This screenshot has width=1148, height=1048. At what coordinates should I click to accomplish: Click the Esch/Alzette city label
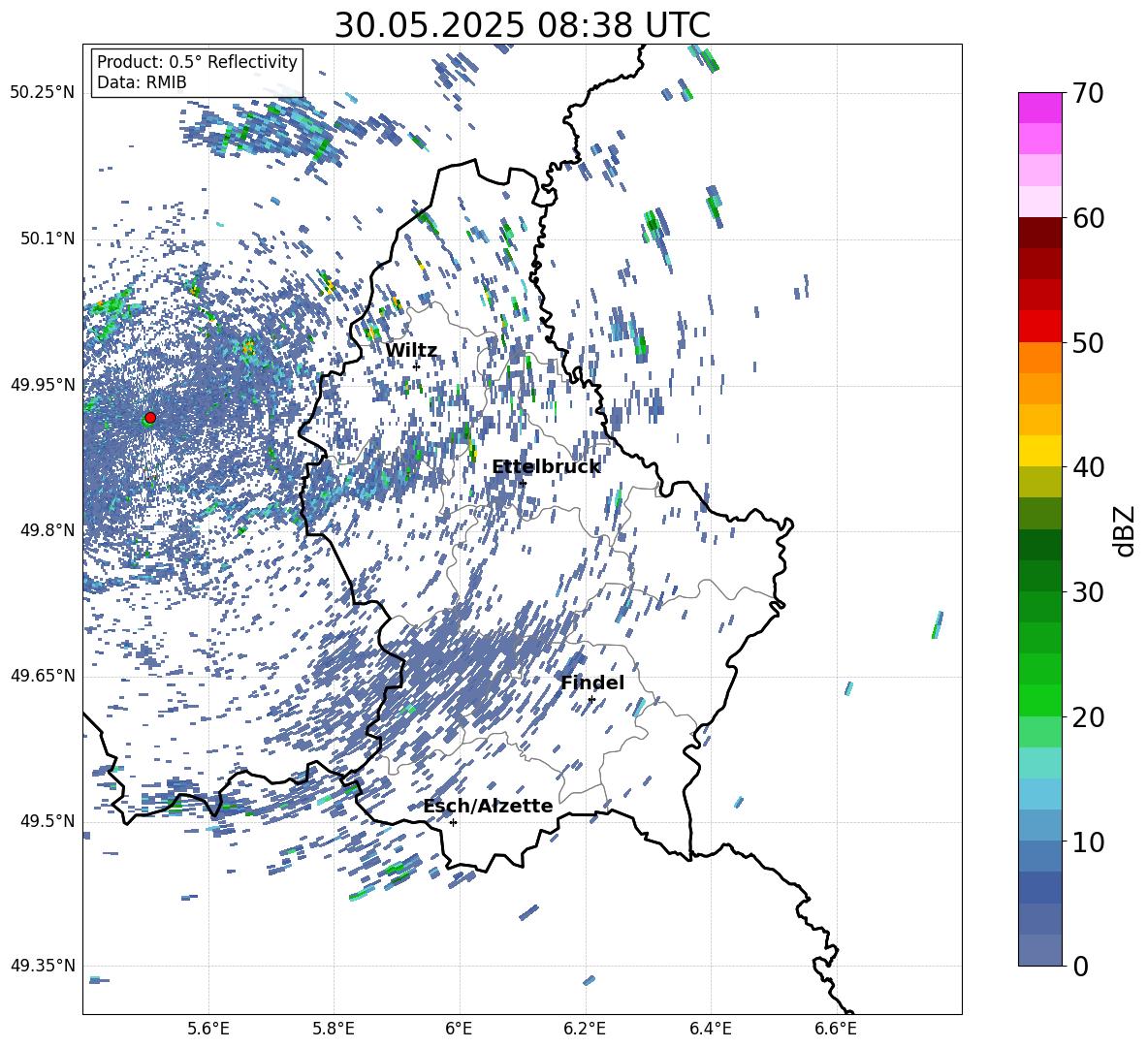488,807
